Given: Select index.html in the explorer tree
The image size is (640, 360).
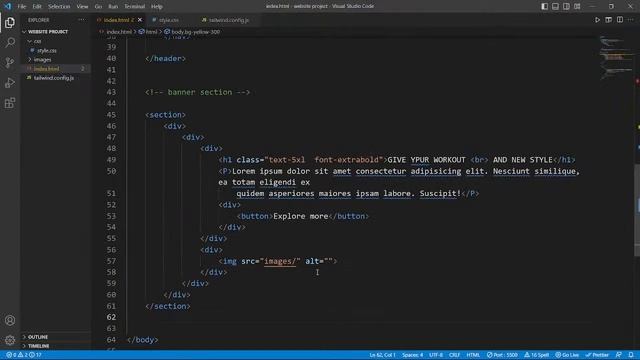Looking at the screenshot, I should (47, 69).
